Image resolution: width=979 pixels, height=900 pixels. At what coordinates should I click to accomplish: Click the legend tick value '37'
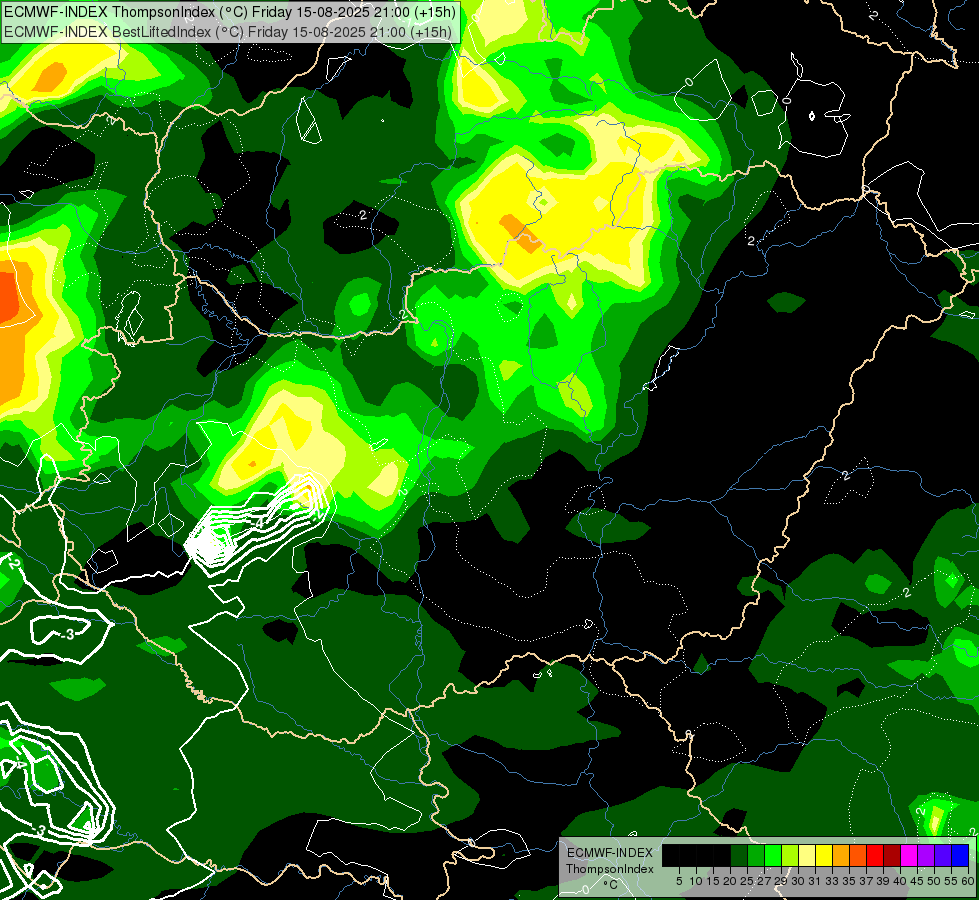867,881
